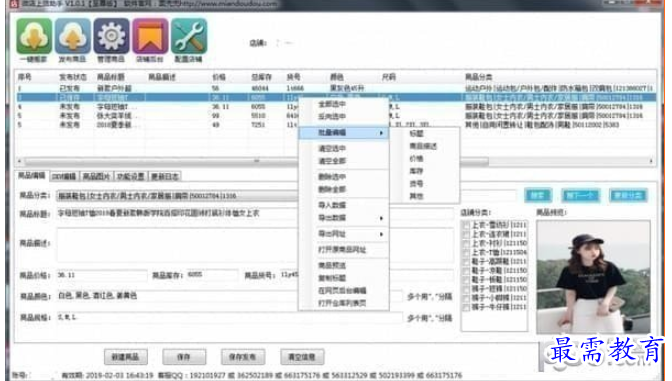The width and height of the screenshot is (672, 381).
Task: Click the green 一键搬家 cloud download icon
Action: point(34,36)
